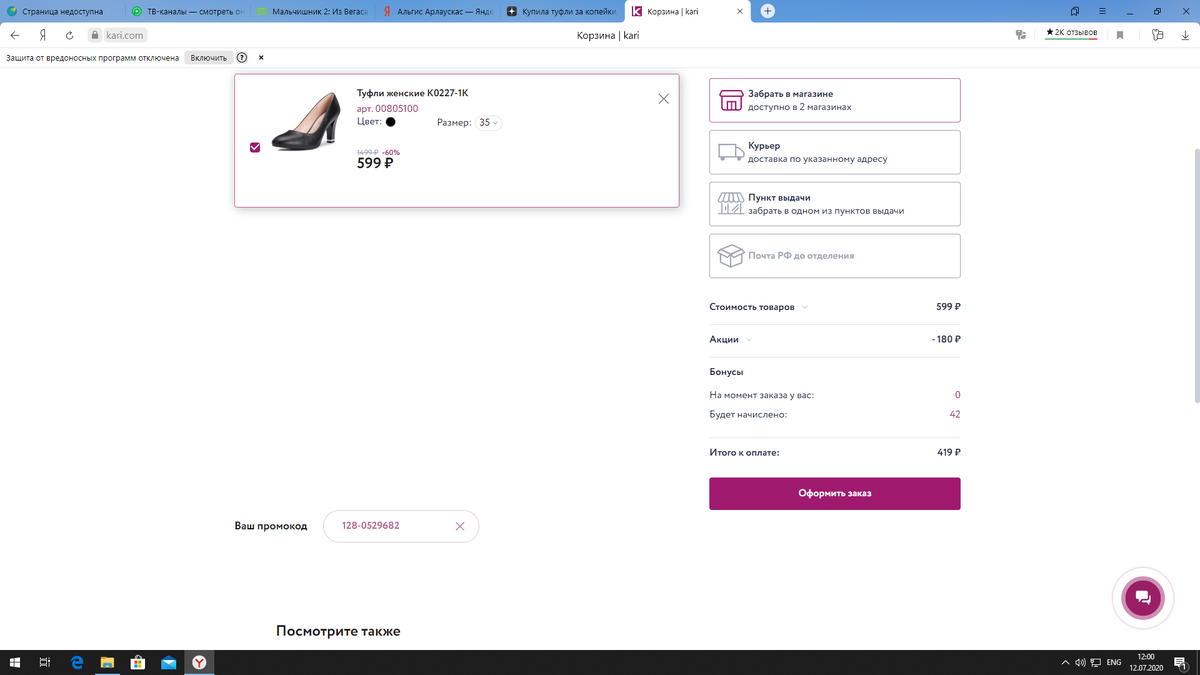The width and height of the screenshot is (1200, 675).
Task: Select the Пункт выдачи pickup point icon
Action: point(728,203)
